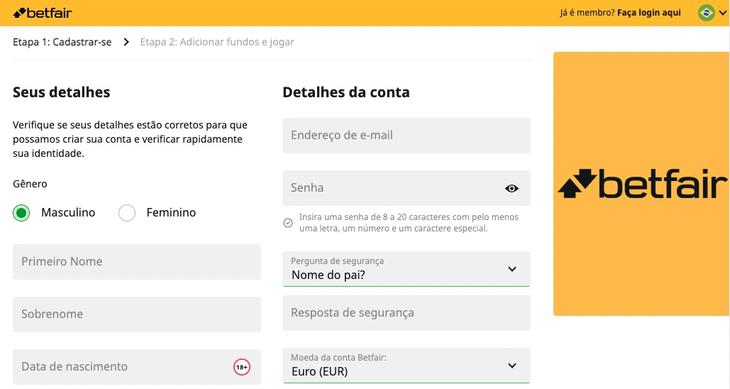This screenshot has height=389, width=730.
Task: Click the Betfair logo in header
Action: pyautogui.click(x=42, y=13)
